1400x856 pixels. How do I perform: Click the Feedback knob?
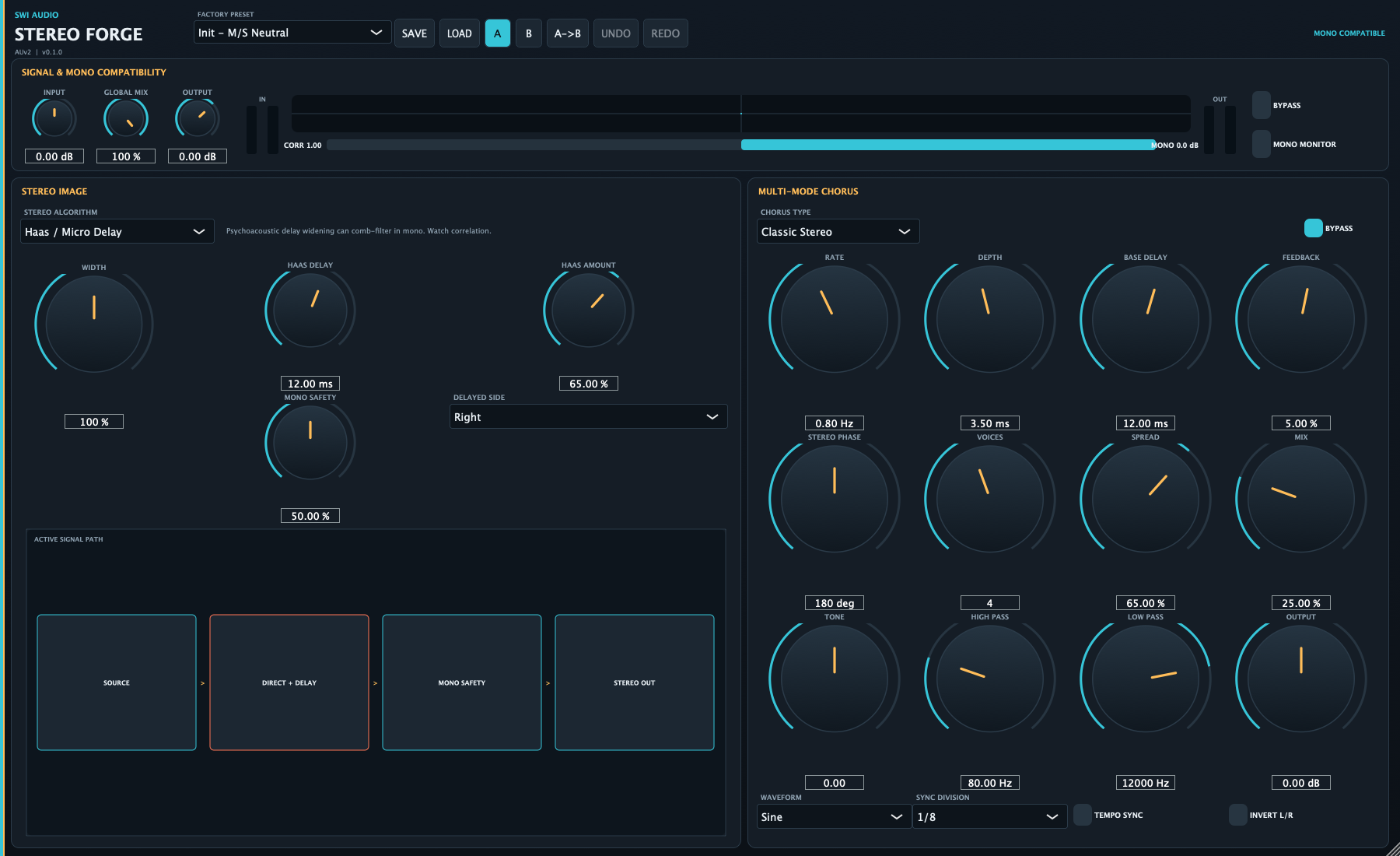point(1301,319)
